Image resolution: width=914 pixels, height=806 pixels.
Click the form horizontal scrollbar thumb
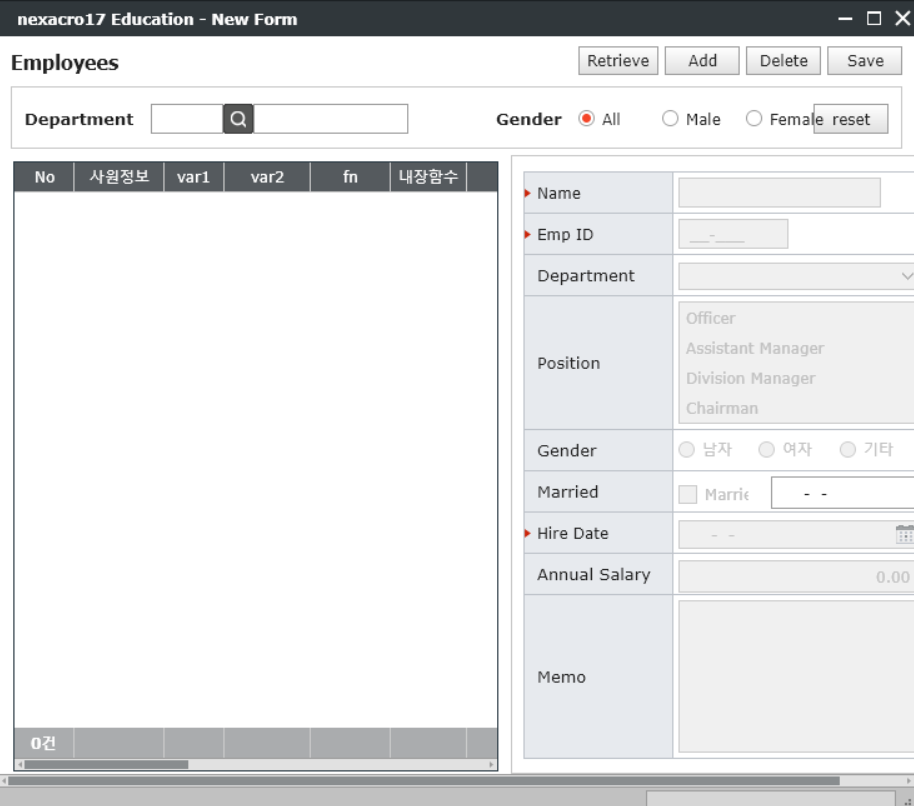(x=424, y=781)
